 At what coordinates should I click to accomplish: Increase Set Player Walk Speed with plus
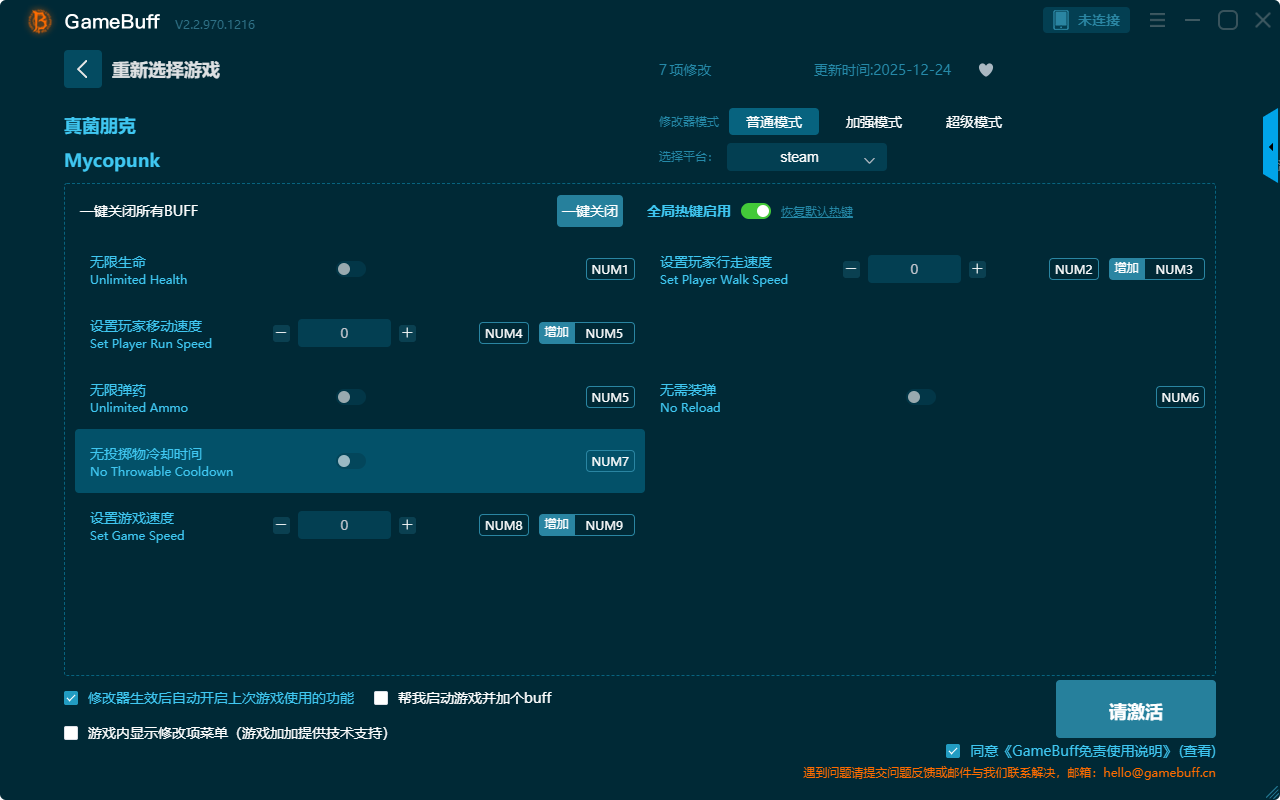pyautogui.click(x=977, y=269)
